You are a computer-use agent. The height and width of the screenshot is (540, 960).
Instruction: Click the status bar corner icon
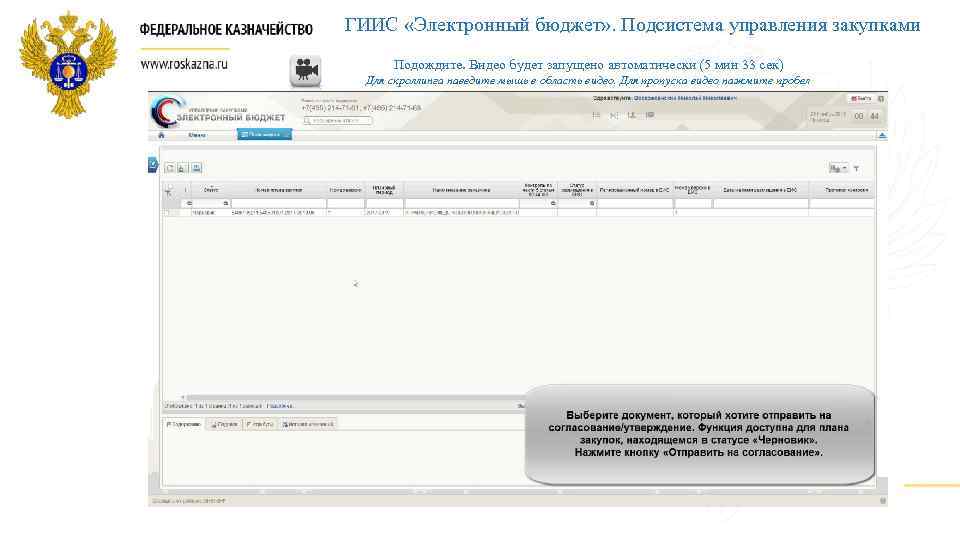[882, 501]
